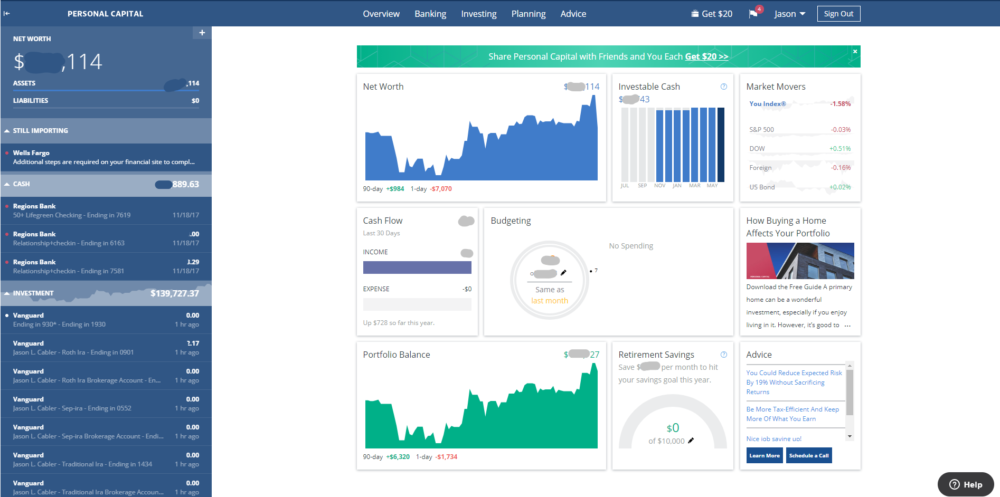Open Investable Cash help question icon

(723, 87)
